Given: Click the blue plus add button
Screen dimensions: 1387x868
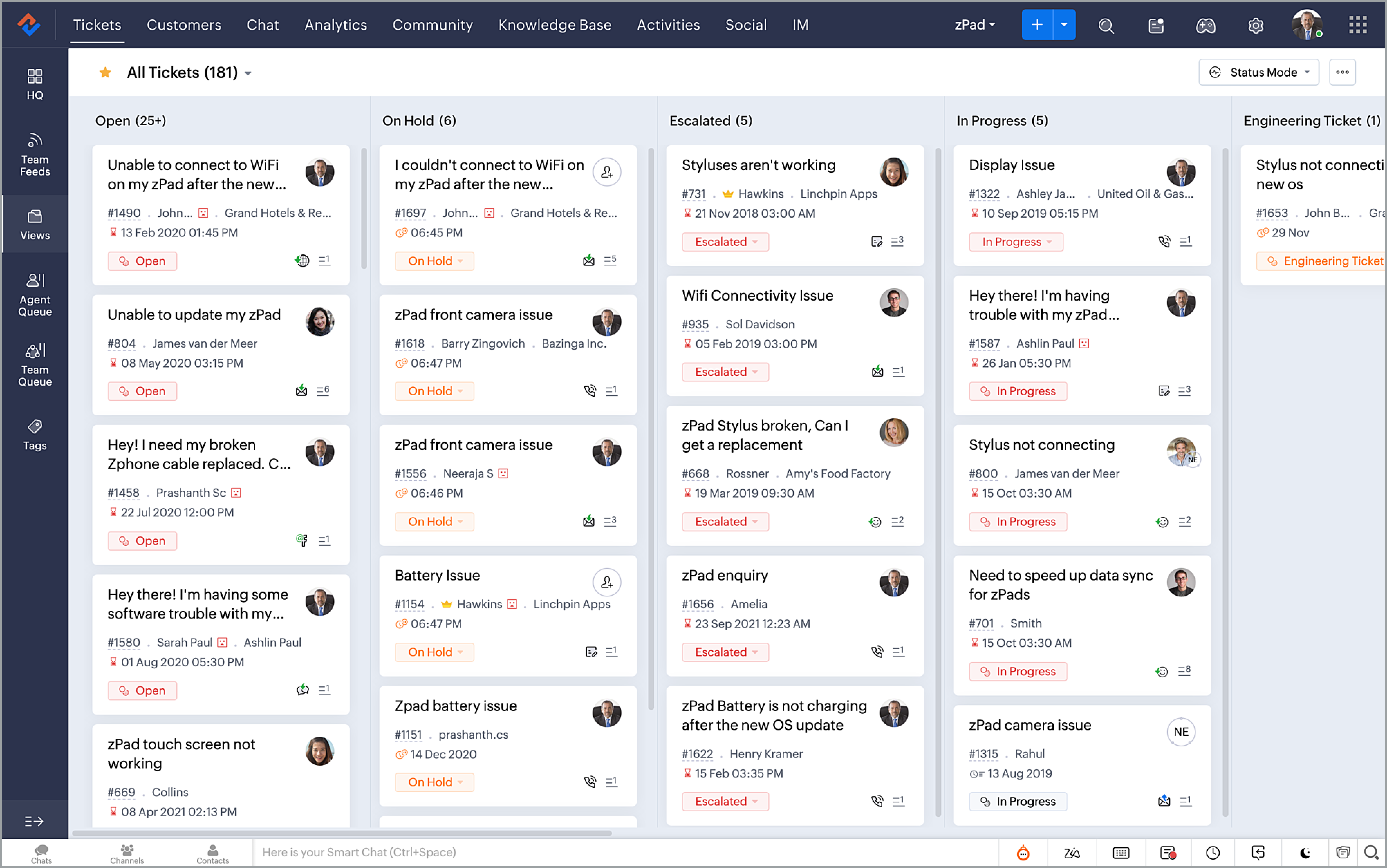Looking at the screenshot, I should pos(1037,25).
